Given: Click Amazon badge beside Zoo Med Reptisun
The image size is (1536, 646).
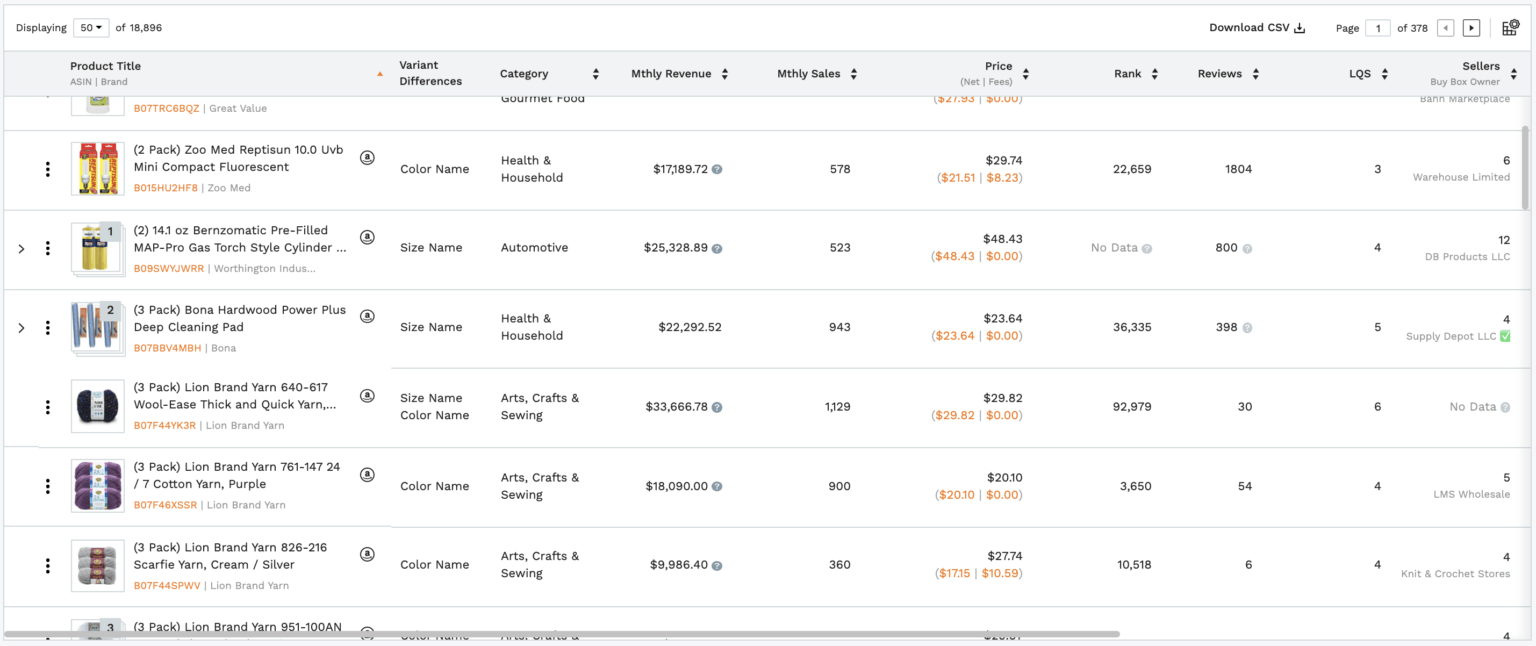Looking at the screenshot, I should (x=367, y=158).
